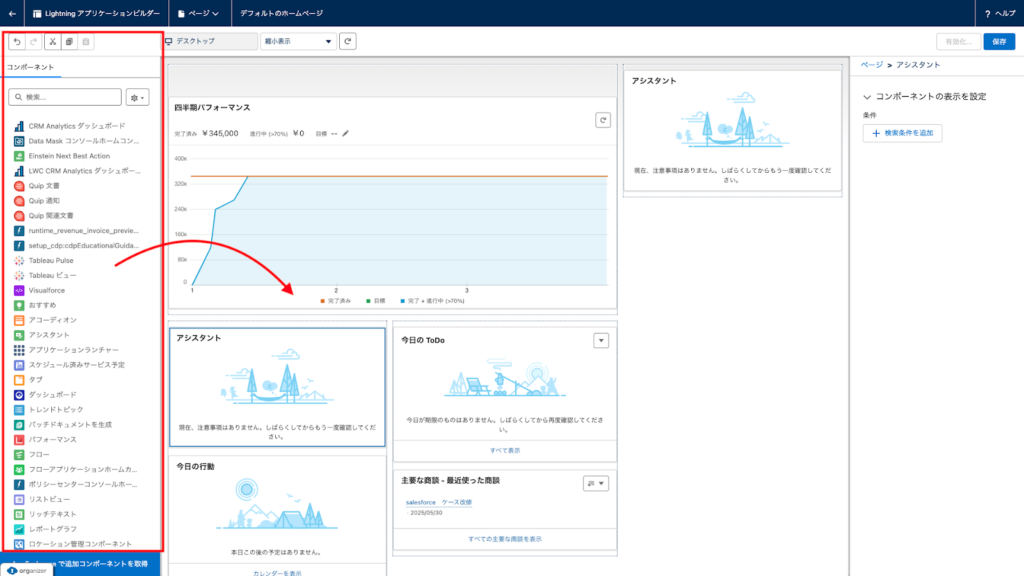Viewport: 1024px width, 576px height.
Task: Click the 検索条件を追加 button
Action: [x=902, y=133]
